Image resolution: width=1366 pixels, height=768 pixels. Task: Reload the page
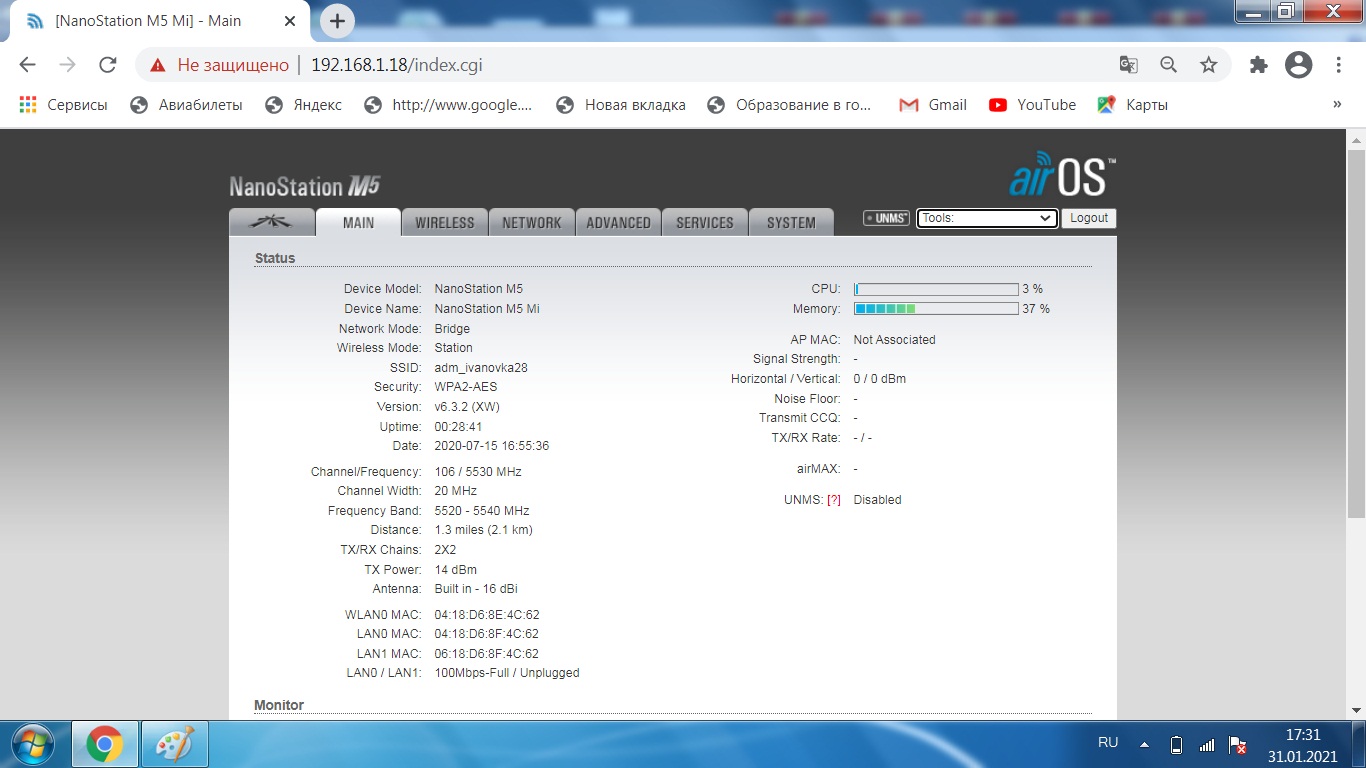[x=107, y=65]
